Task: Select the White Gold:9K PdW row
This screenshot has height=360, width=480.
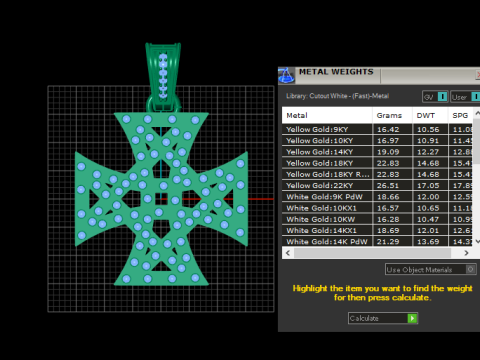Action: (x=377, y=197)
